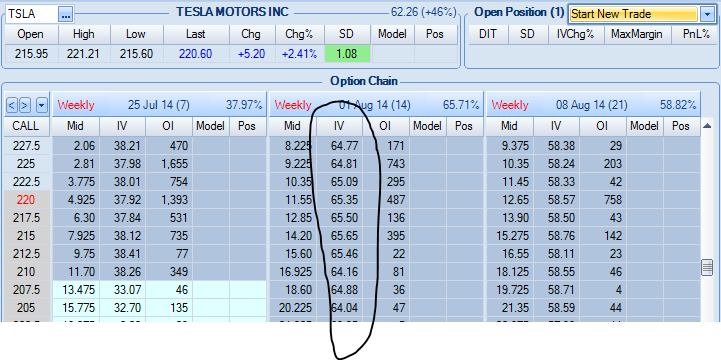The height and width of the screenshot is (360, 721).
Task: Grab the option chain vertical scrollbar thumb
Action: click(x=707, y=268)
